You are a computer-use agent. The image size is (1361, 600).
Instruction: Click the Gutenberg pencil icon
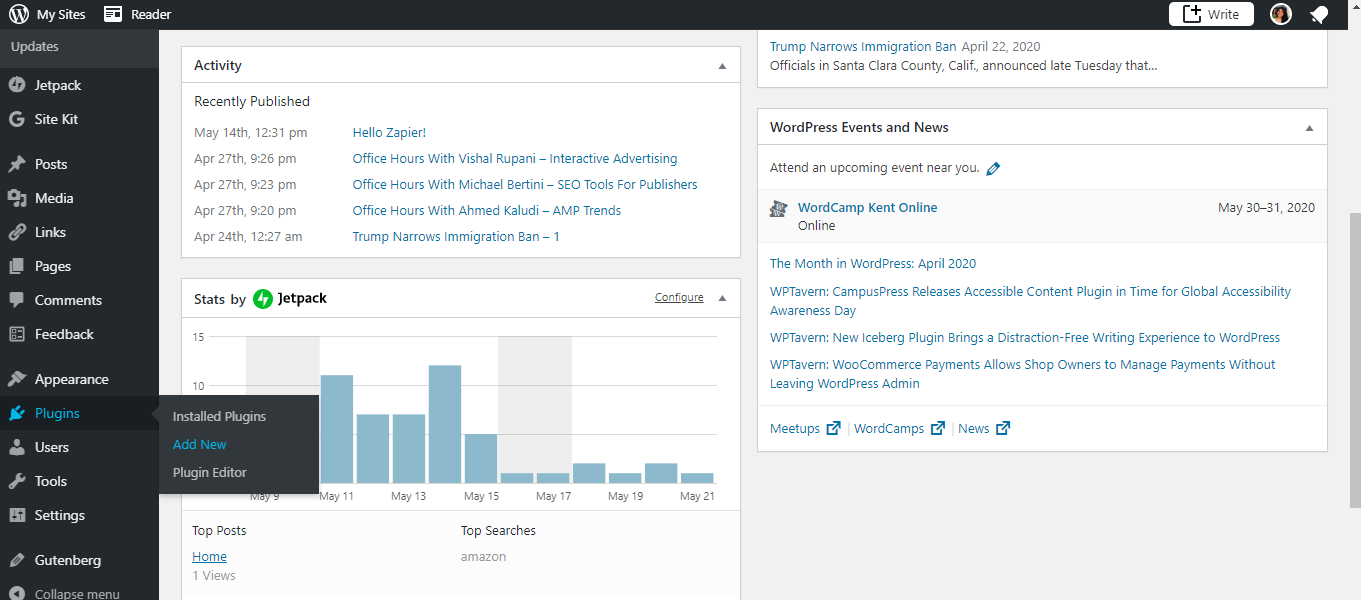(x=17, y=560)
